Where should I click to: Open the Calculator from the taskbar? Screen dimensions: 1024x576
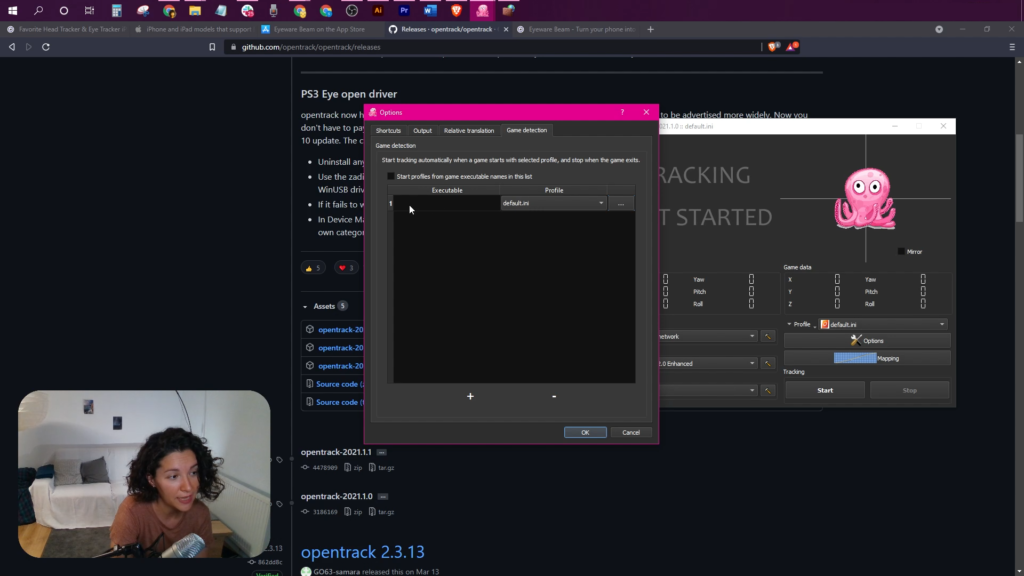tap(116, 10)
